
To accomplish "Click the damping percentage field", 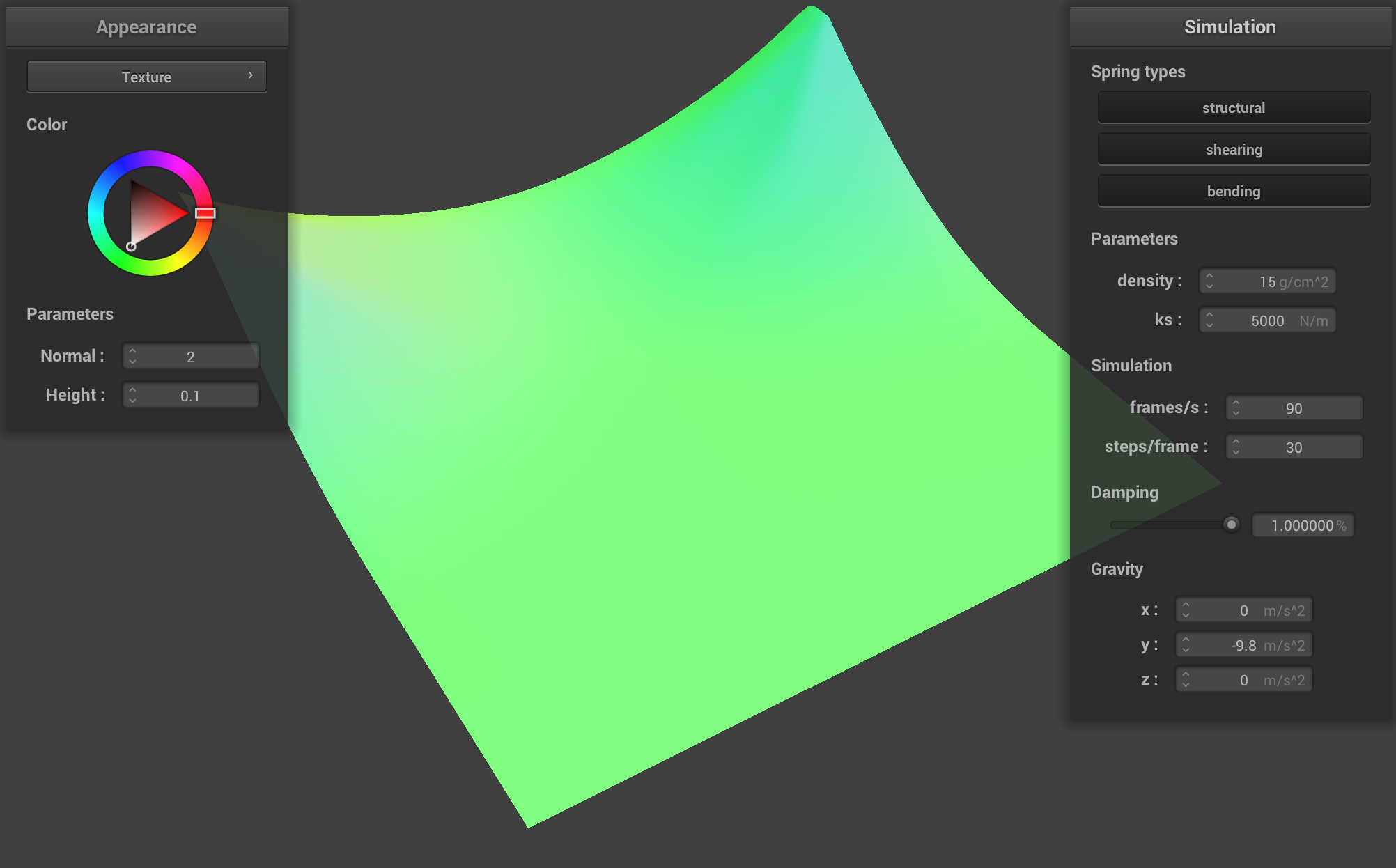I will tap(1303, 525).
